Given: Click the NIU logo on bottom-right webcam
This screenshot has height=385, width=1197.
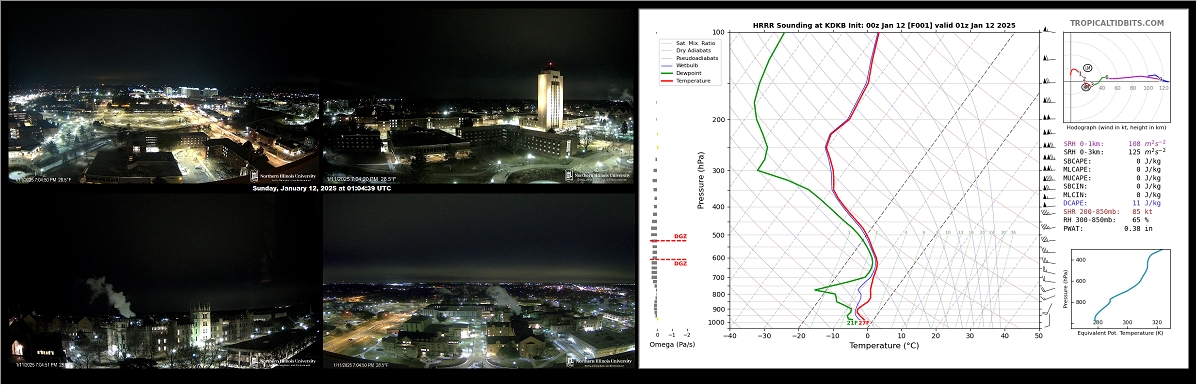Looking at the screenshot, I should [599, 362].
